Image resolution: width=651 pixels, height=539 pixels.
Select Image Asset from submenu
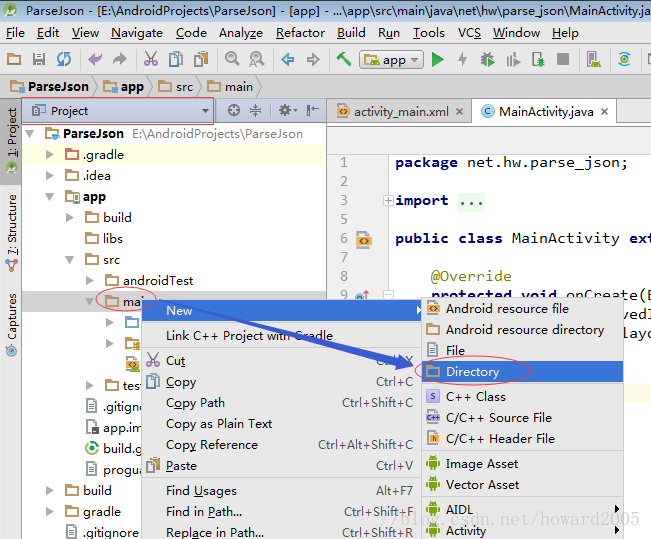522,463
